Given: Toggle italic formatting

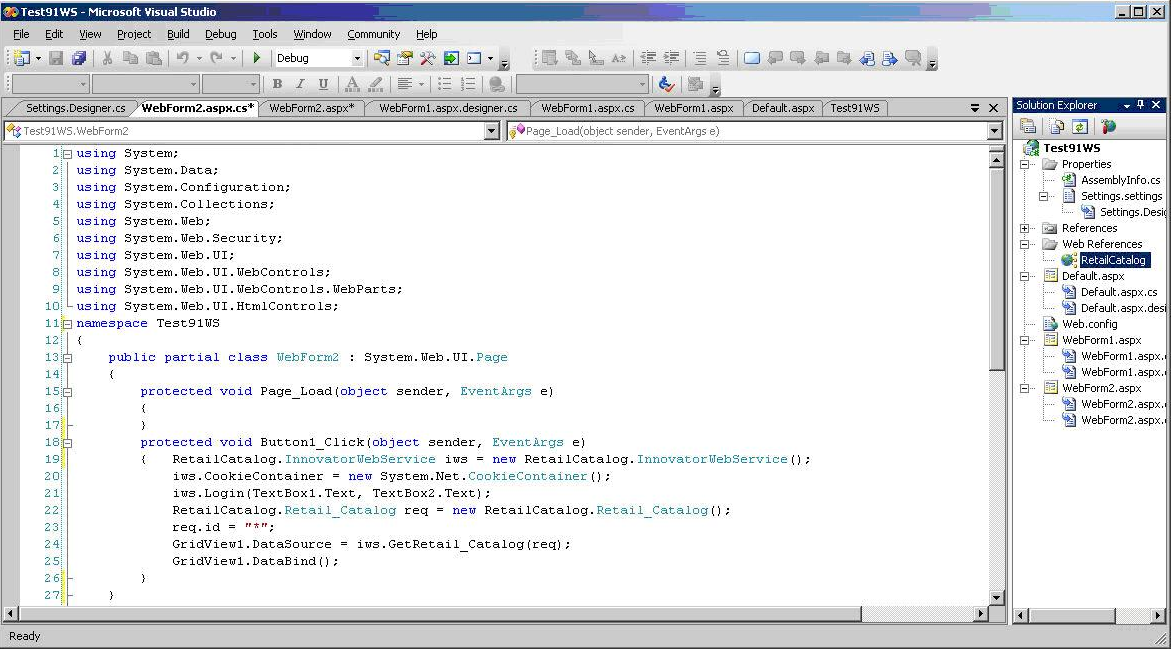Looking at the screenshot, I should [x=300, y=84].
